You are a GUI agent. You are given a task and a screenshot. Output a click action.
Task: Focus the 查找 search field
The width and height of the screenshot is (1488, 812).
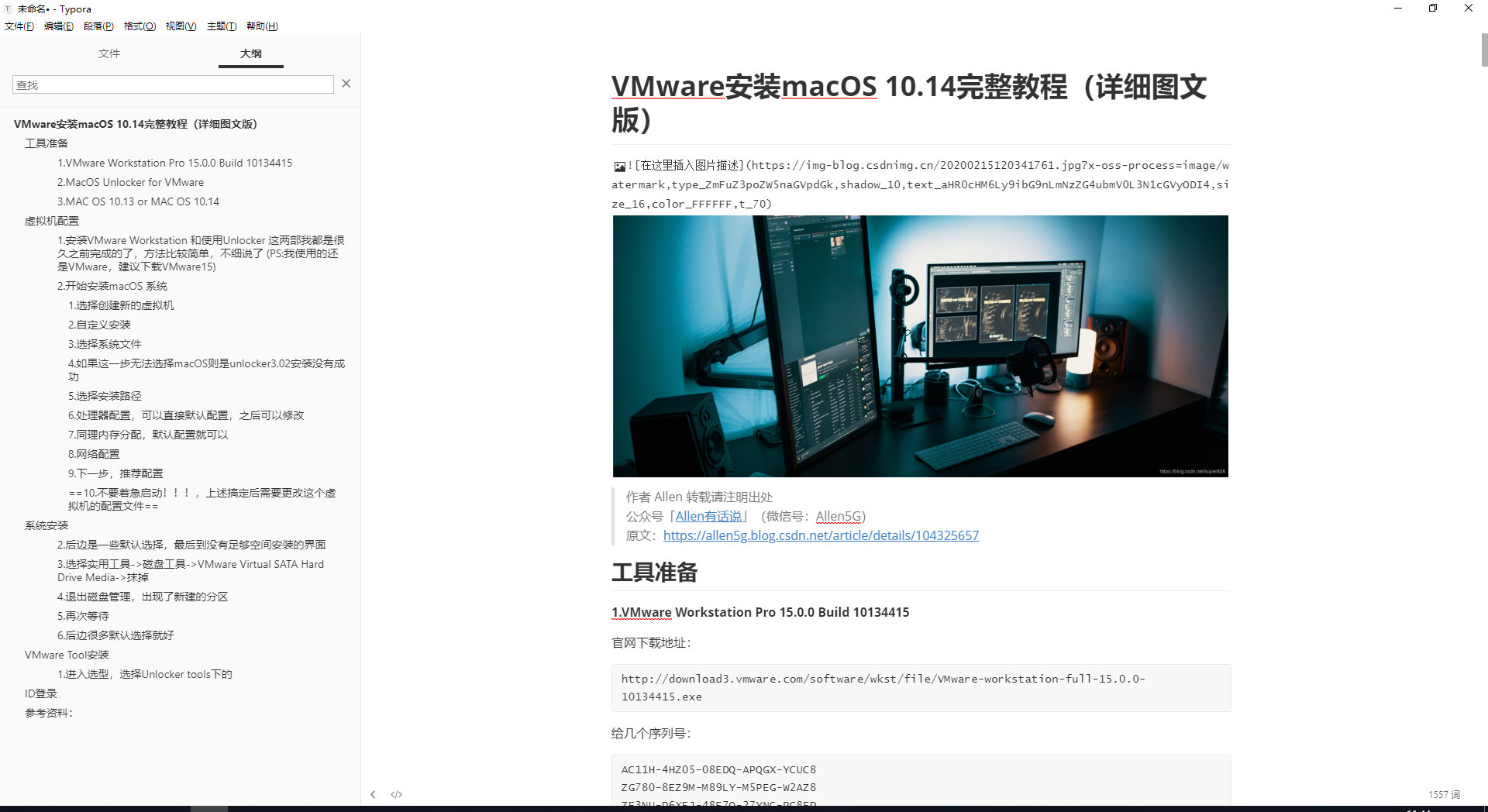[x=173, y=84]
